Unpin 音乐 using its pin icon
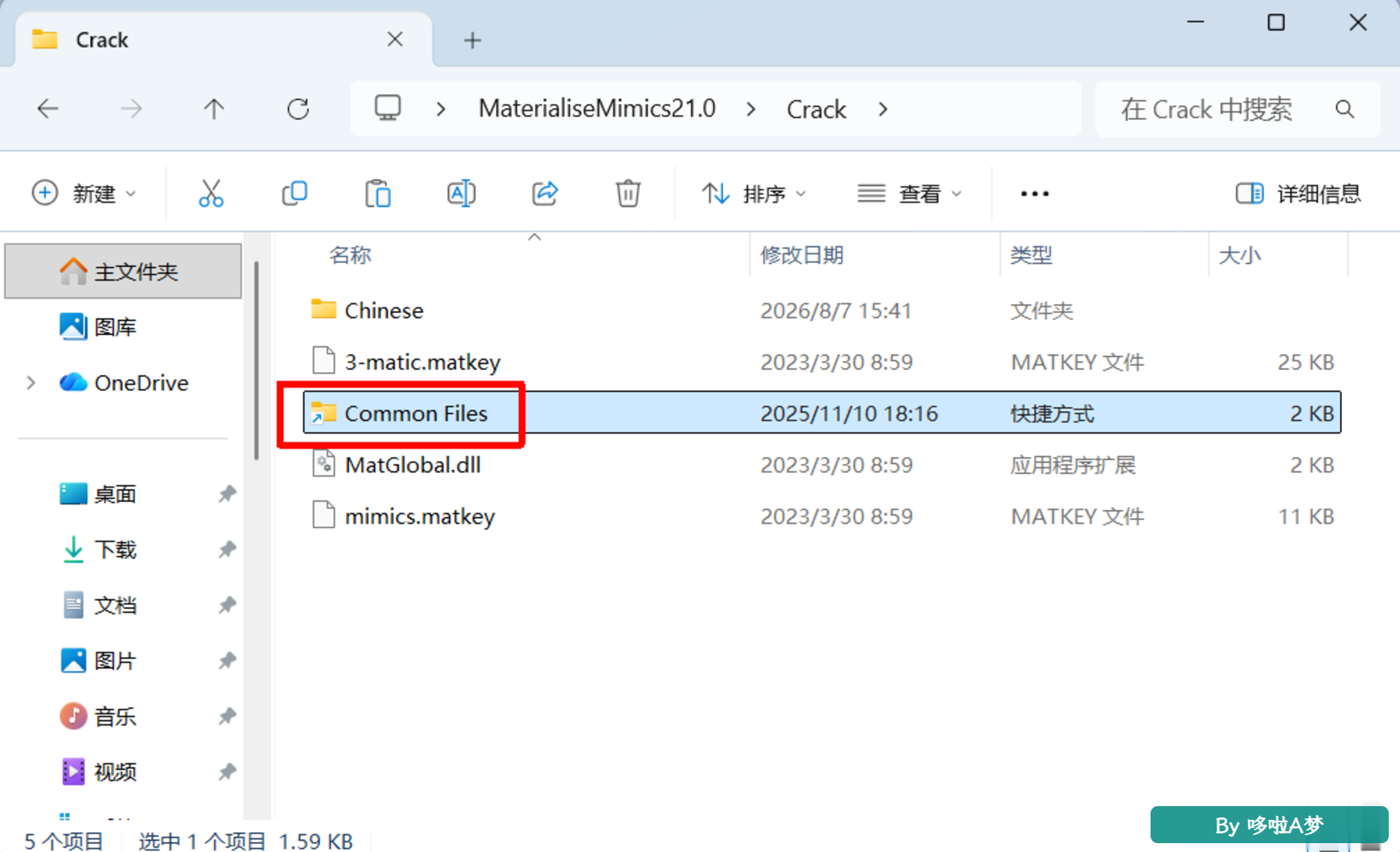This screenshot has width=1400, height=852. [227, 716]
